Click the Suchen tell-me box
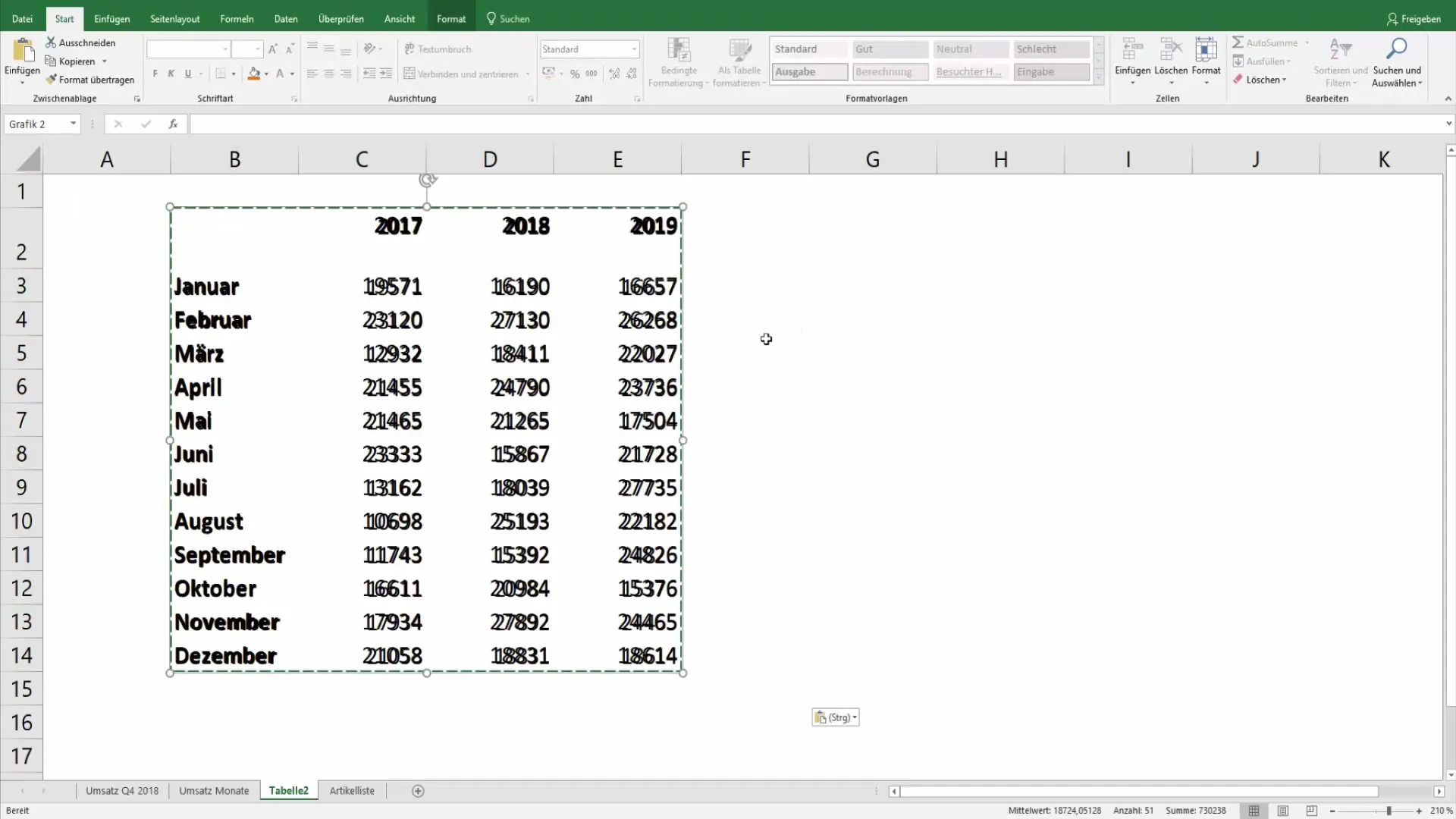Image resolution: width=1456 pixels, height=819 pixels. (508, 19)
